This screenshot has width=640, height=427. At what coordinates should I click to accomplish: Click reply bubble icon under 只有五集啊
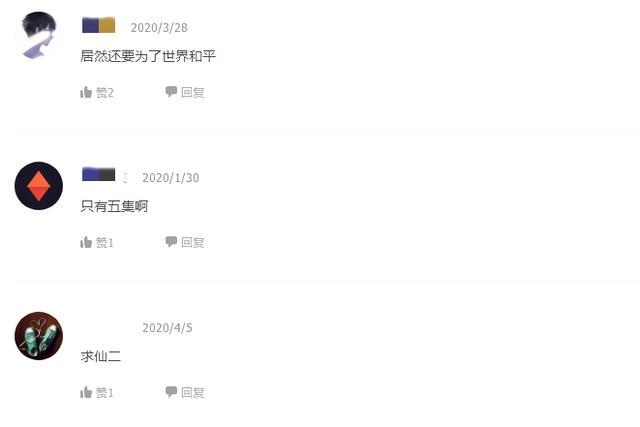coord(171,242)
